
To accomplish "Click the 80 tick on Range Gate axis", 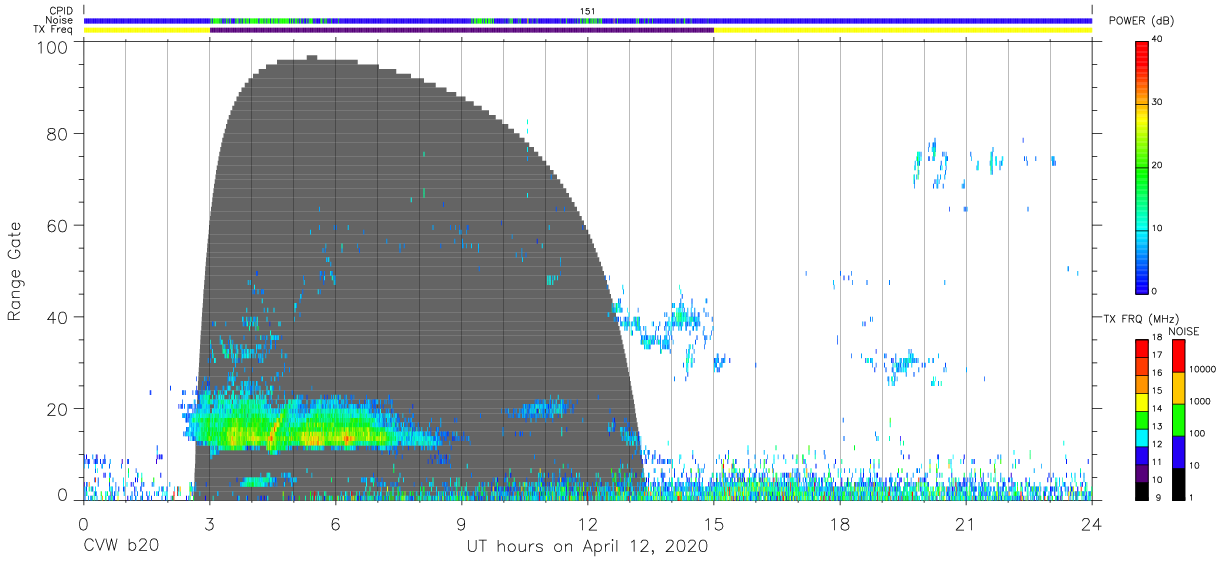I will pos(59,134).
